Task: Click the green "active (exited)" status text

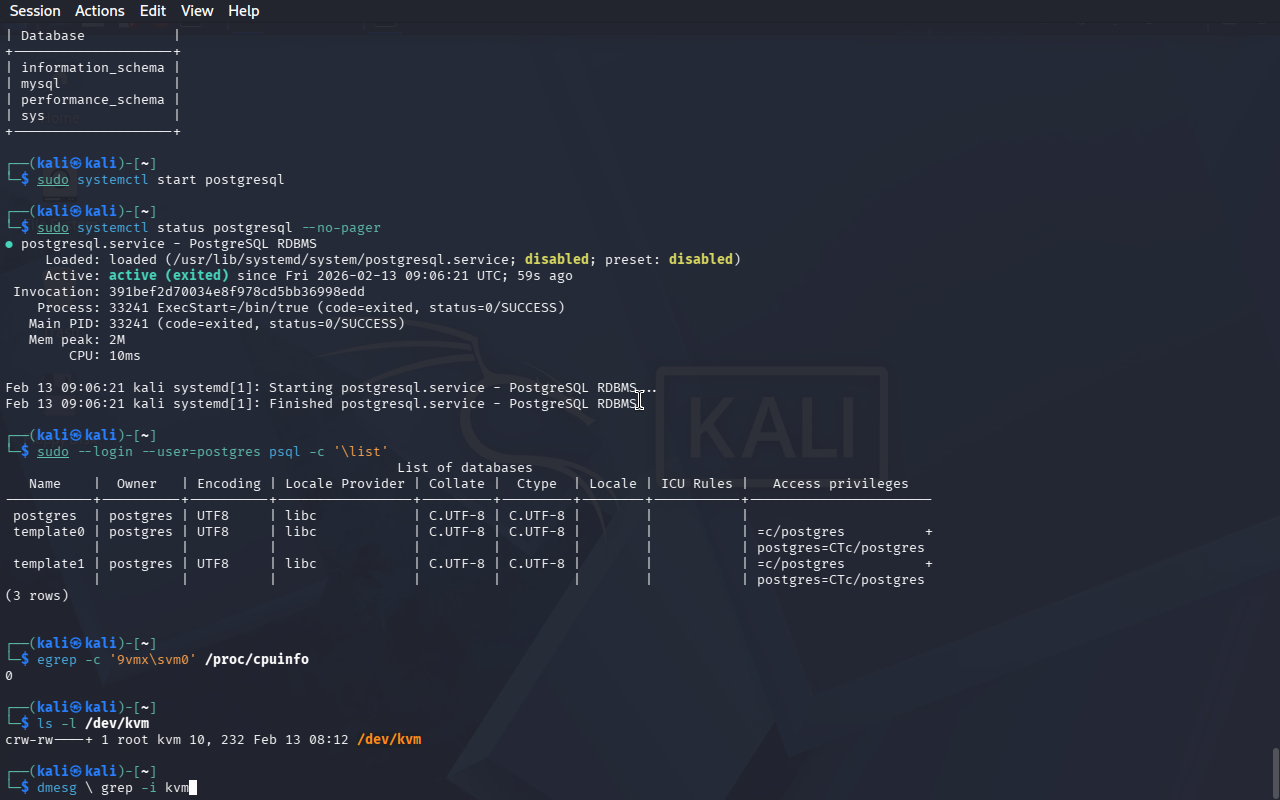Action: [x=168, y=276]
